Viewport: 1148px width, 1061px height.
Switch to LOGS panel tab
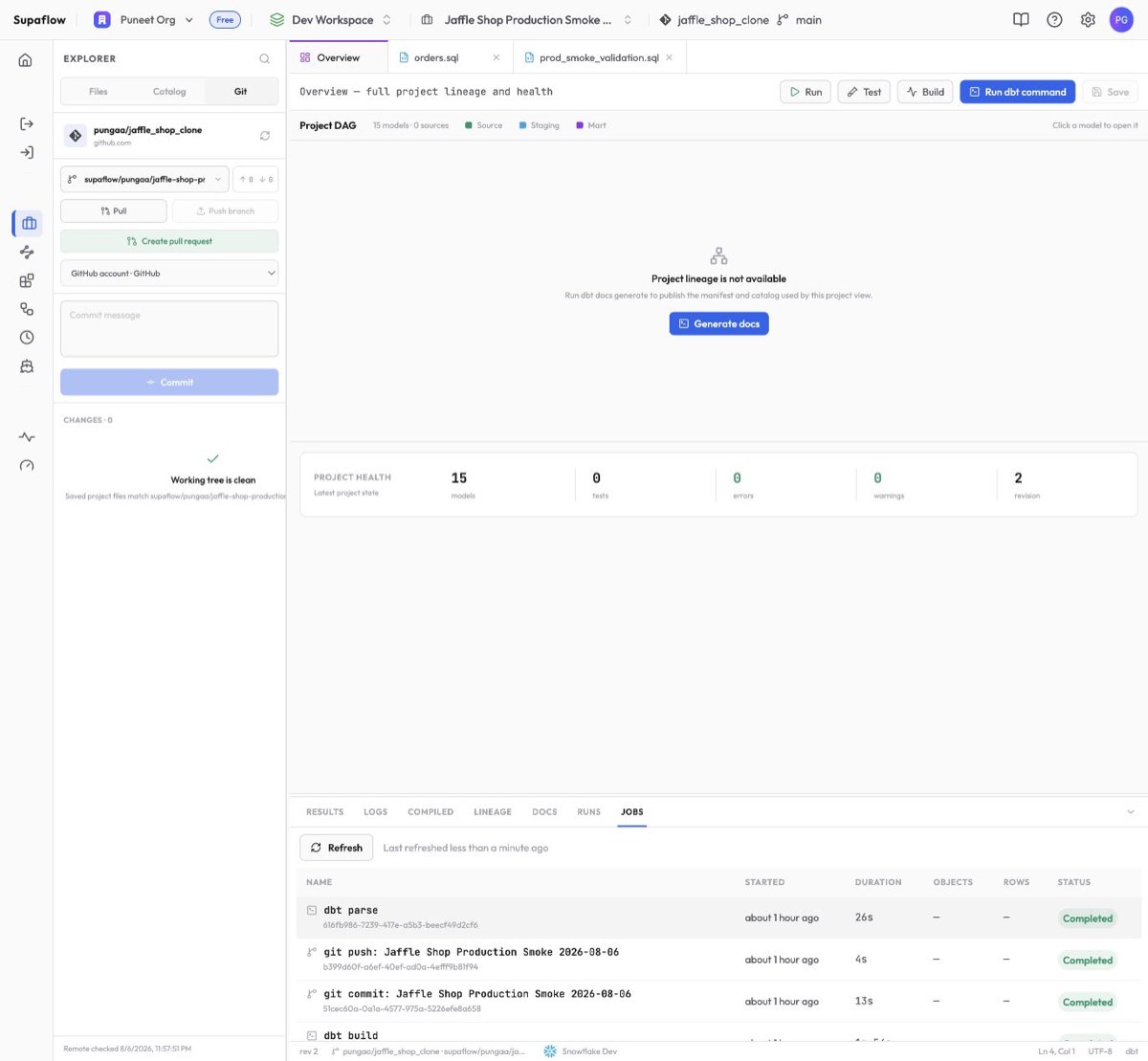[376, 812]
